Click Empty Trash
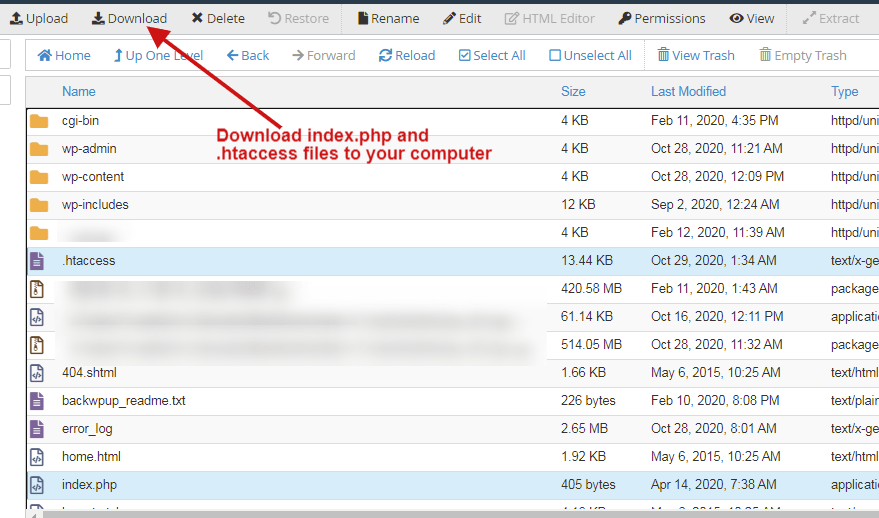The image size is (879, 518). pyautogui.click(x=803, y=56)
